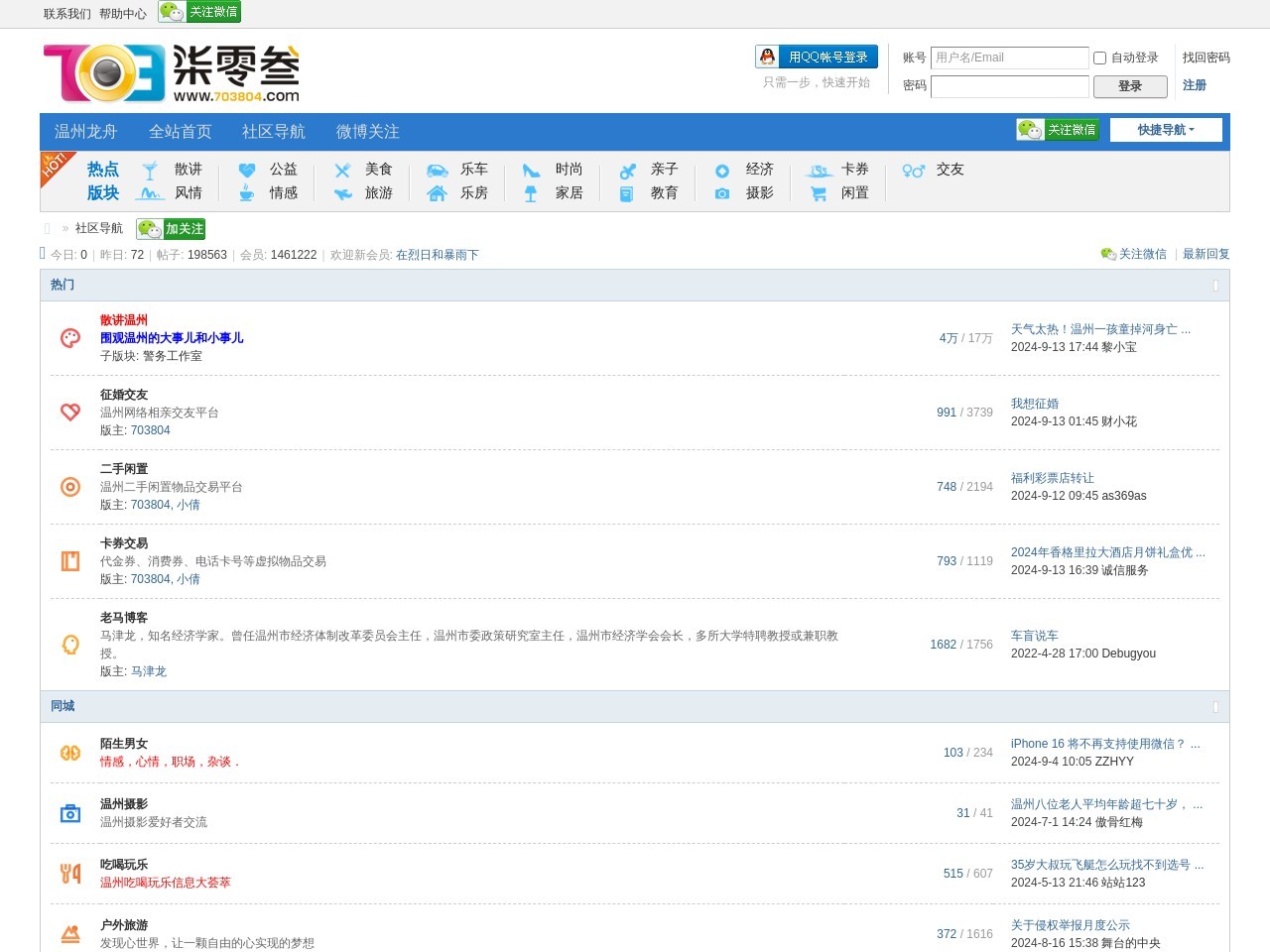
Task: Open the 快捷导航 dropdown
Action: point(1166,130)
